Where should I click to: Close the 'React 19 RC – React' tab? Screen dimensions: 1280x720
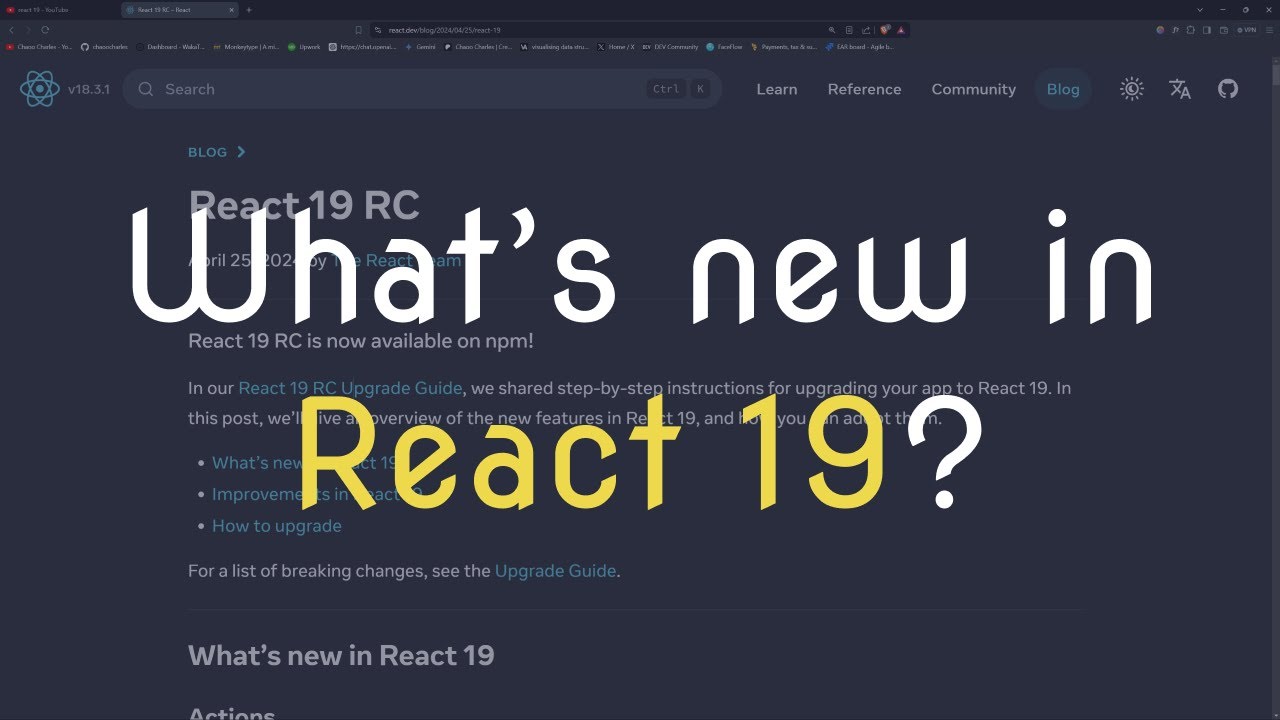[x=231, y=10]
